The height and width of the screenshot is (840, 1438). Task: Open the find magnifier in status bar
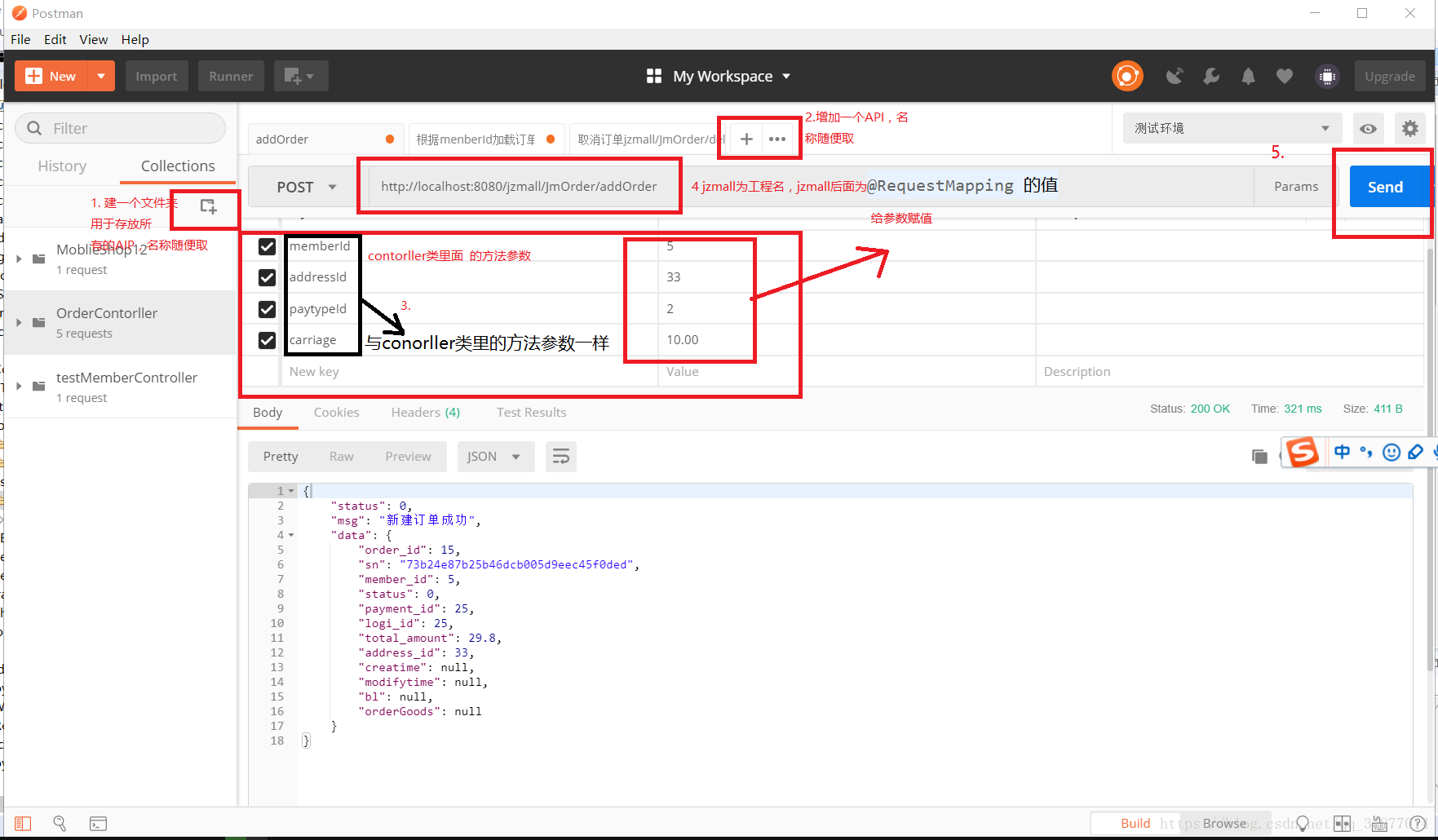[60, 824]
